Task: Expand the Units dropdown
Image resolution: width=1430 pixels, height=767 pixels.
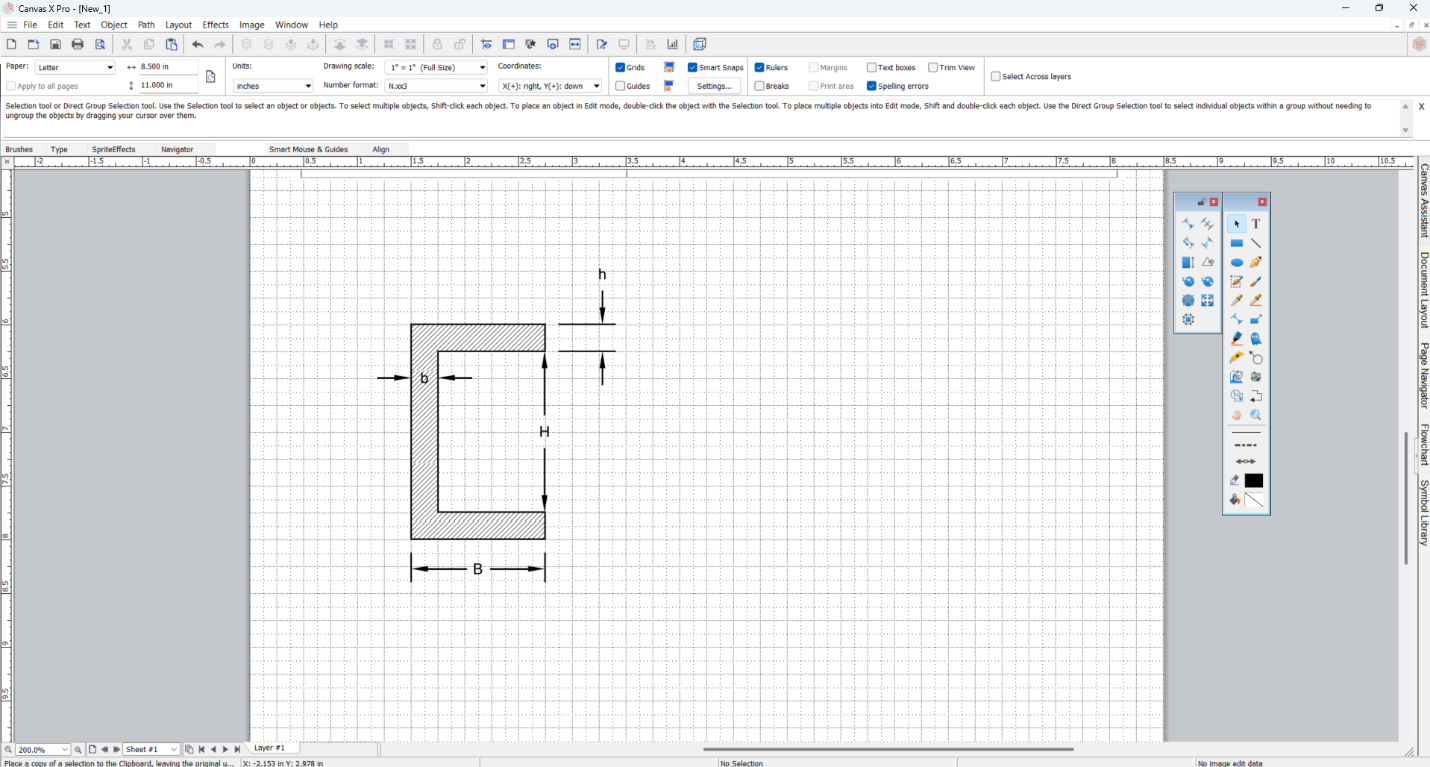Action: coord(272,86)
